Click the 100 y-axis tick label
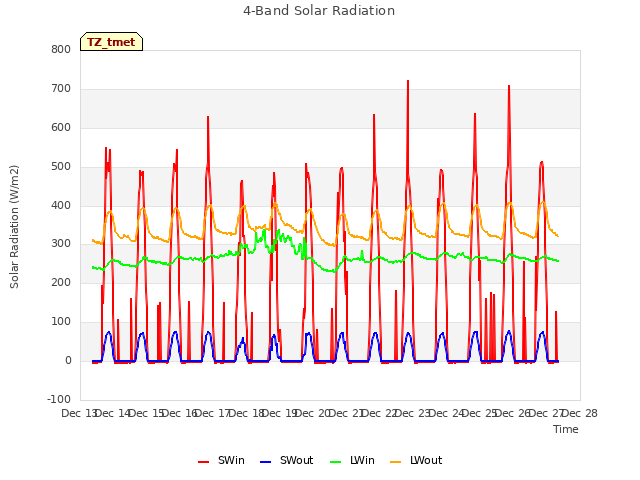This screenshot has width=640, height=480. 61,322
